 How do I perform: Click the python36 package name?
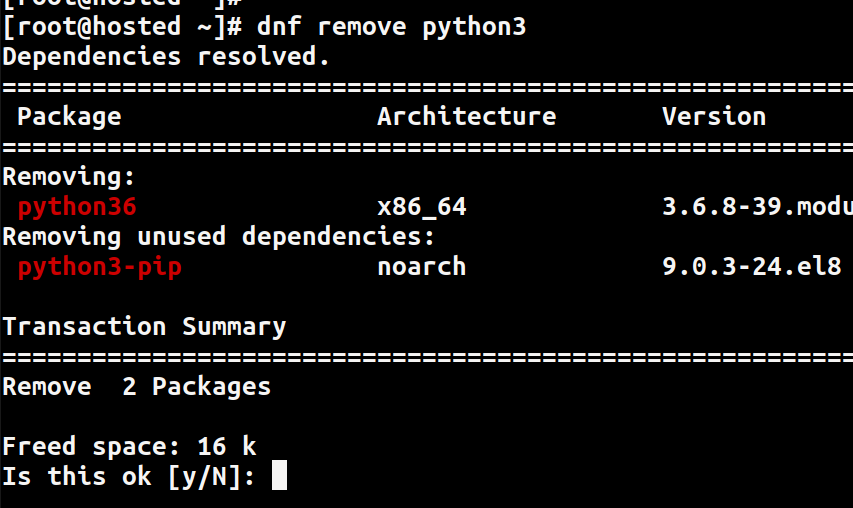pyautogui.click(x=77, y=208)
